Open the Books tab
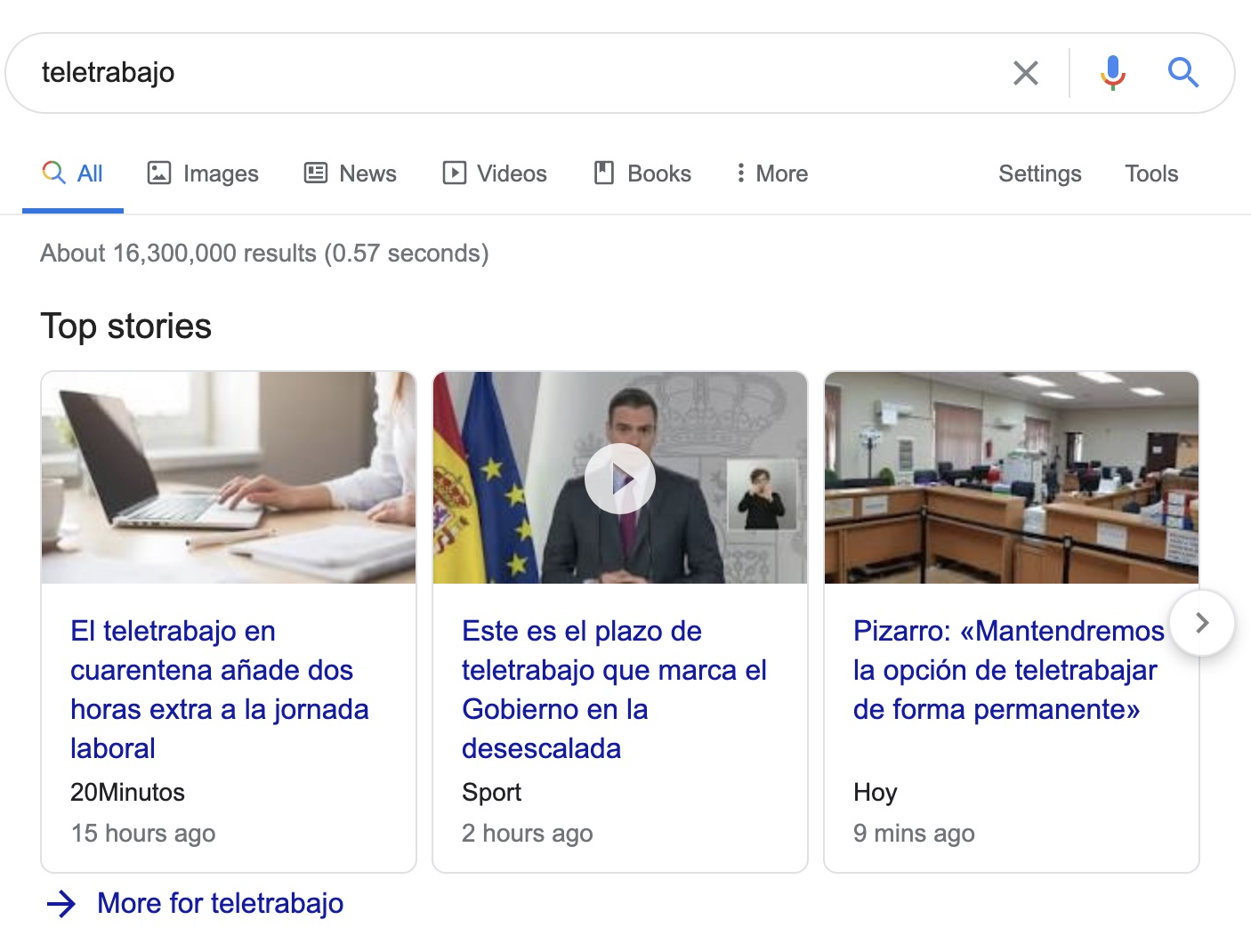This screenshot has width=1251, height=952. point(642,173)
